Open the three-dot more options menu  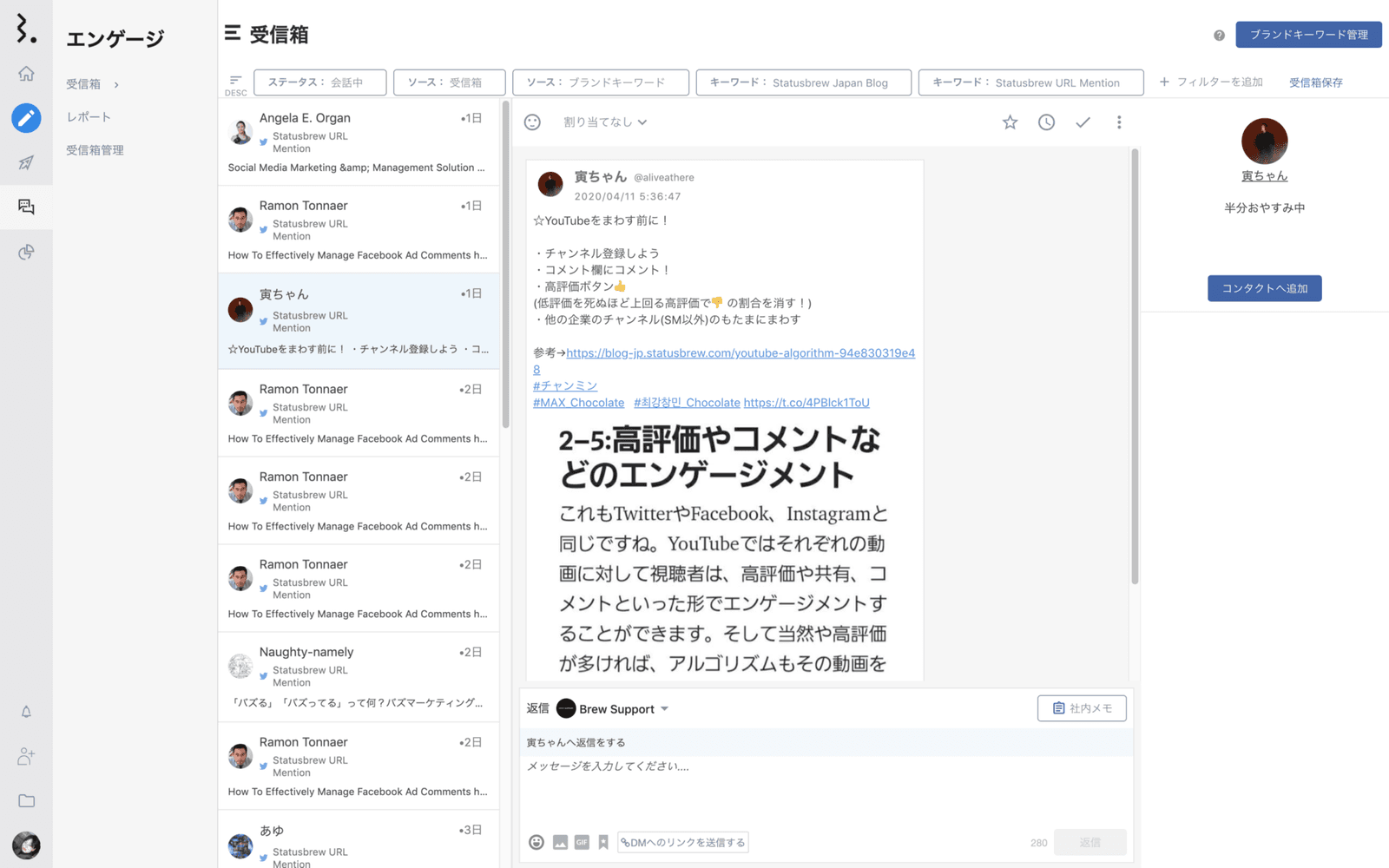(x=1119, y=122)
